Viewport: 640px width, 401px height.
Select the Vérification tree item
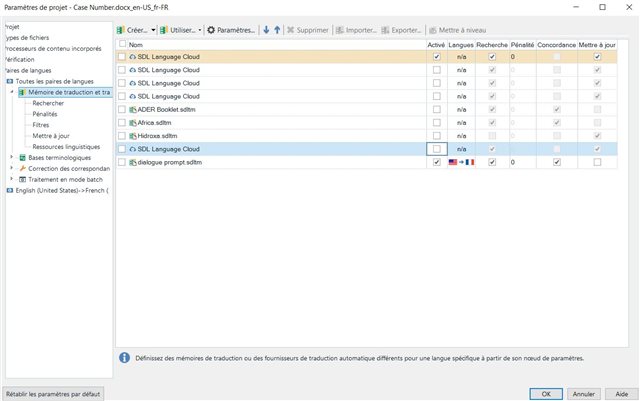(20, 60)
